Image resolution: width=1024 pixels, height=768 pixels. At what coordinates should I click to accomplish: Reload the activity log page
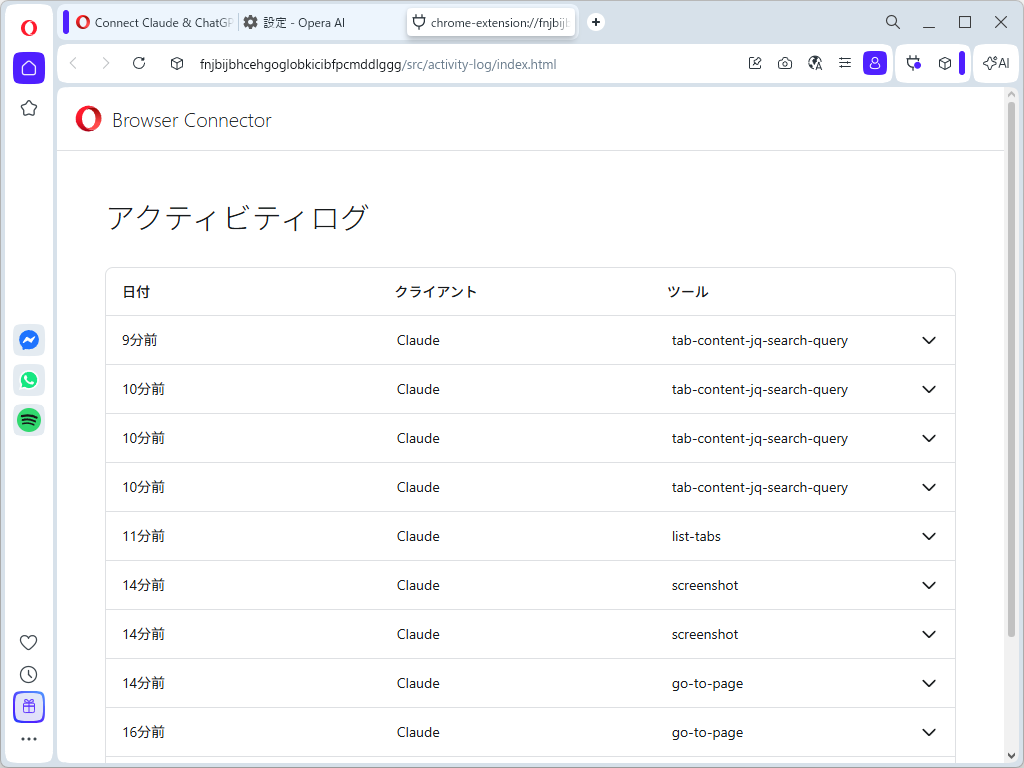140,62
